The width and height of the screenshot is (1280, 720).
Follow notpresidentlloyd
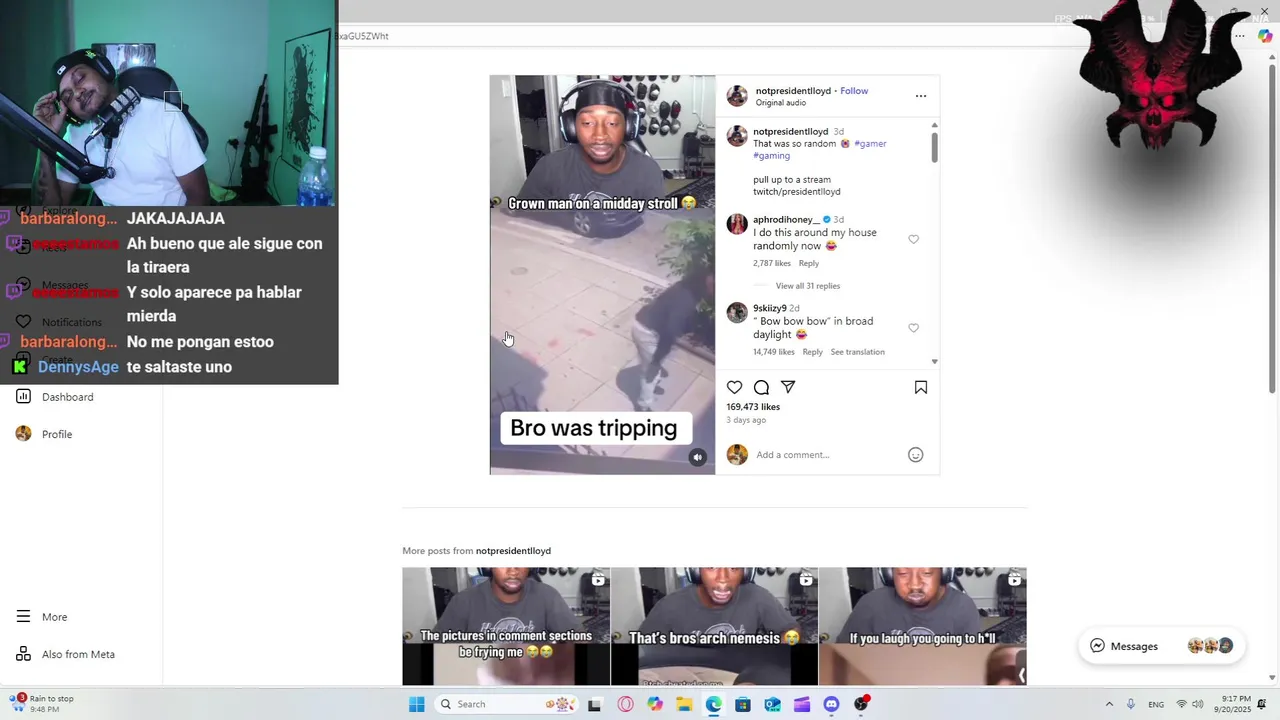(854, 91)
